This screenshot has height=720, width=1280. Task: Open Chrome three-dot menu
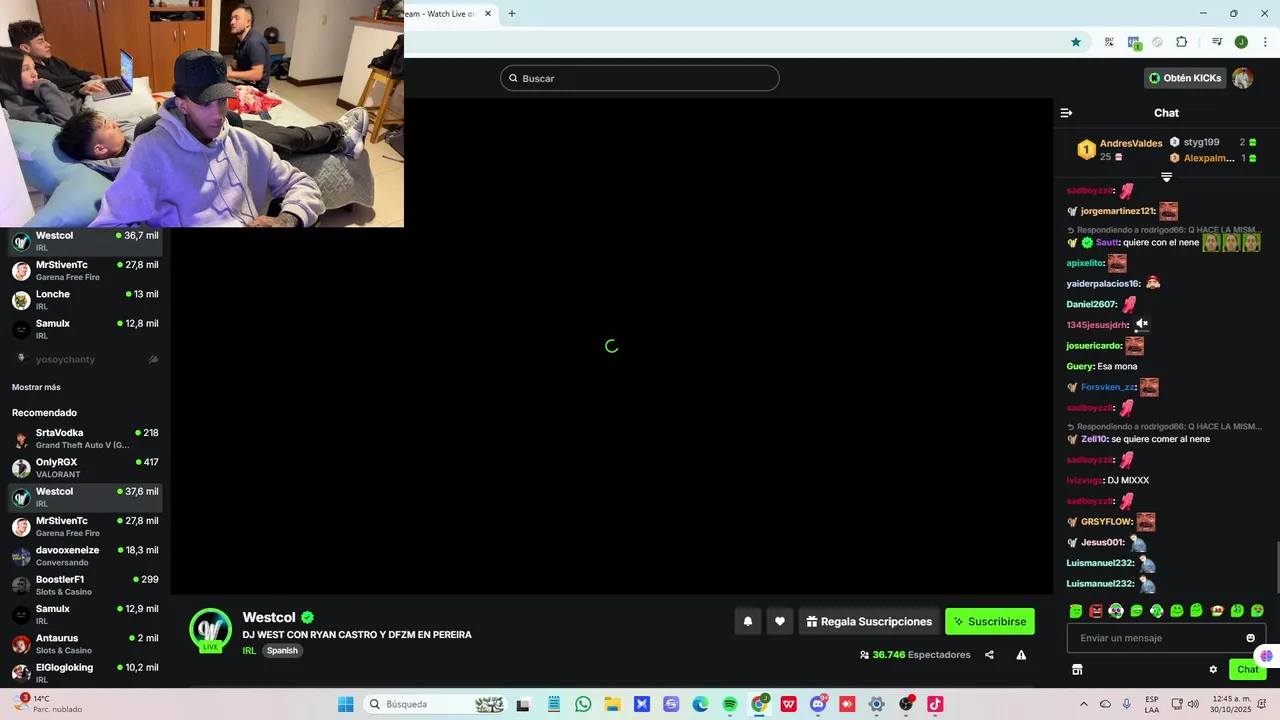coord(1265,42)
